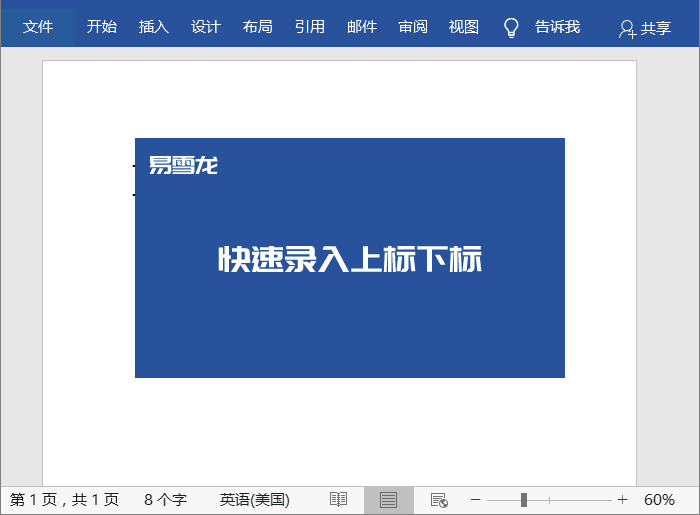The width and height of the screenshot is (700, 515).
Task: Click the page count 第 1 页，共 1 页
Action: pos(64,500)
